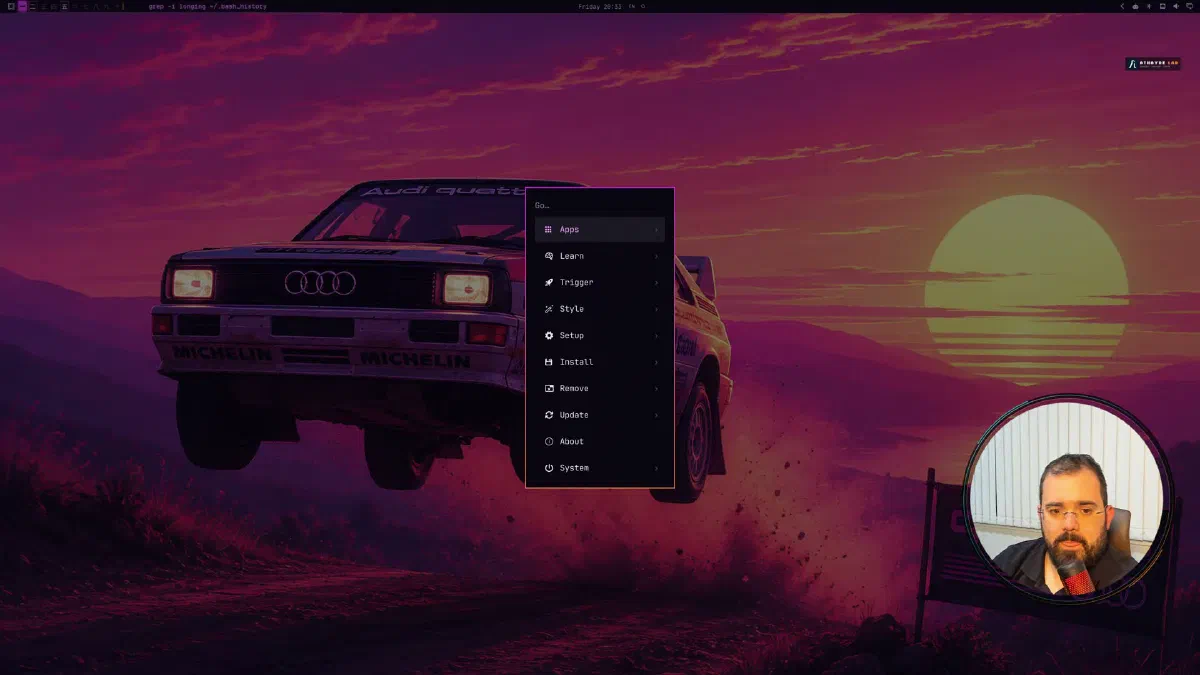The height and width of the screenshot is (675, 1200).
Task: Choose the Trigger menu entry label
Action: click(576, 283)
